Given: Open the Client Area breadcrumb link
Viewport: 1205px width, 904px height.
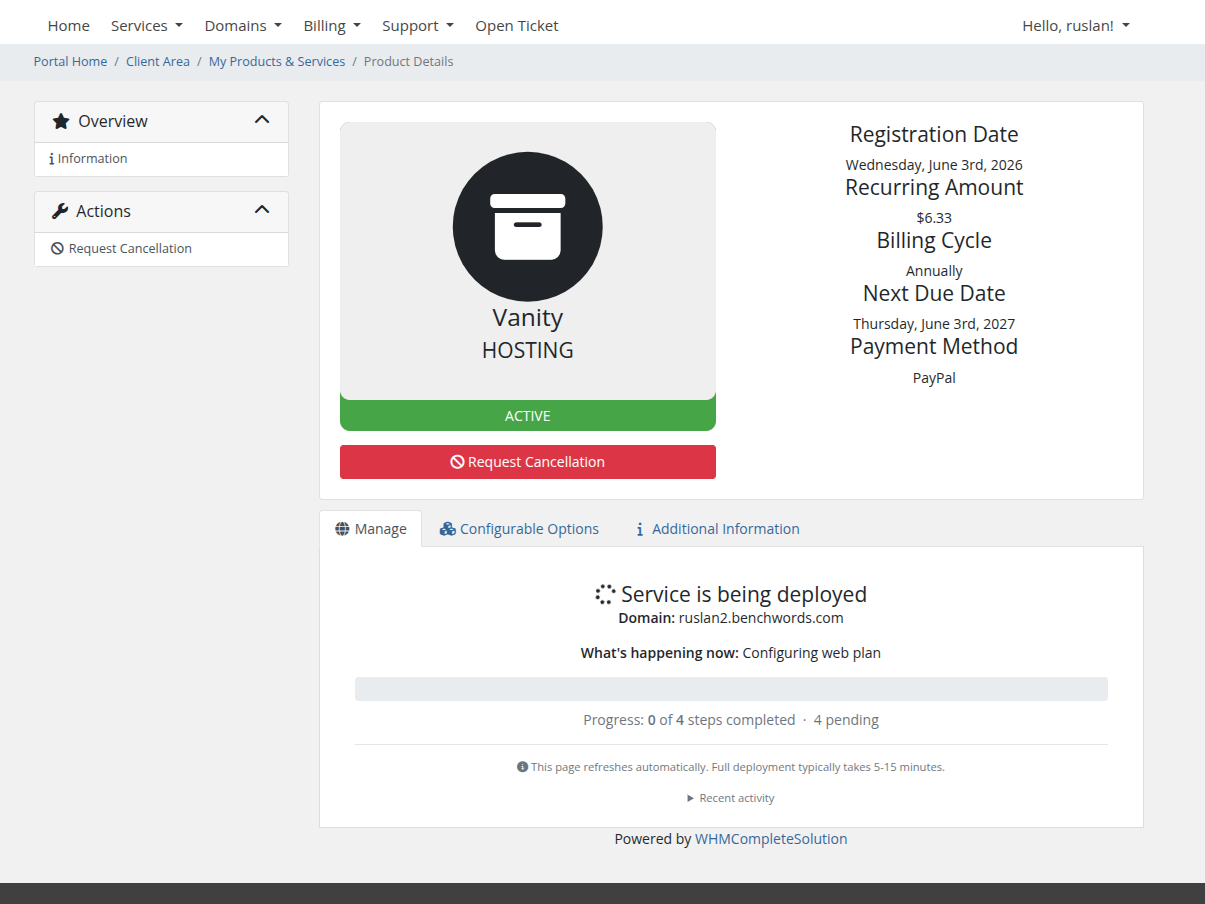Looking at the screenshot, I should 158,62.
